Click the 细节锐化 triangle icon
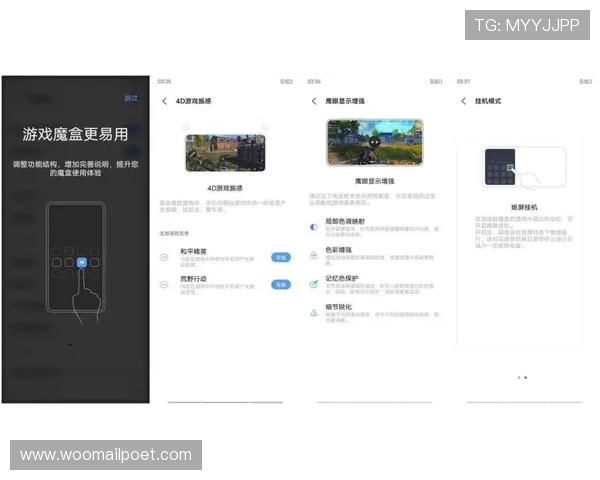The height and width of the screenshot is (480, 600). 314,313
